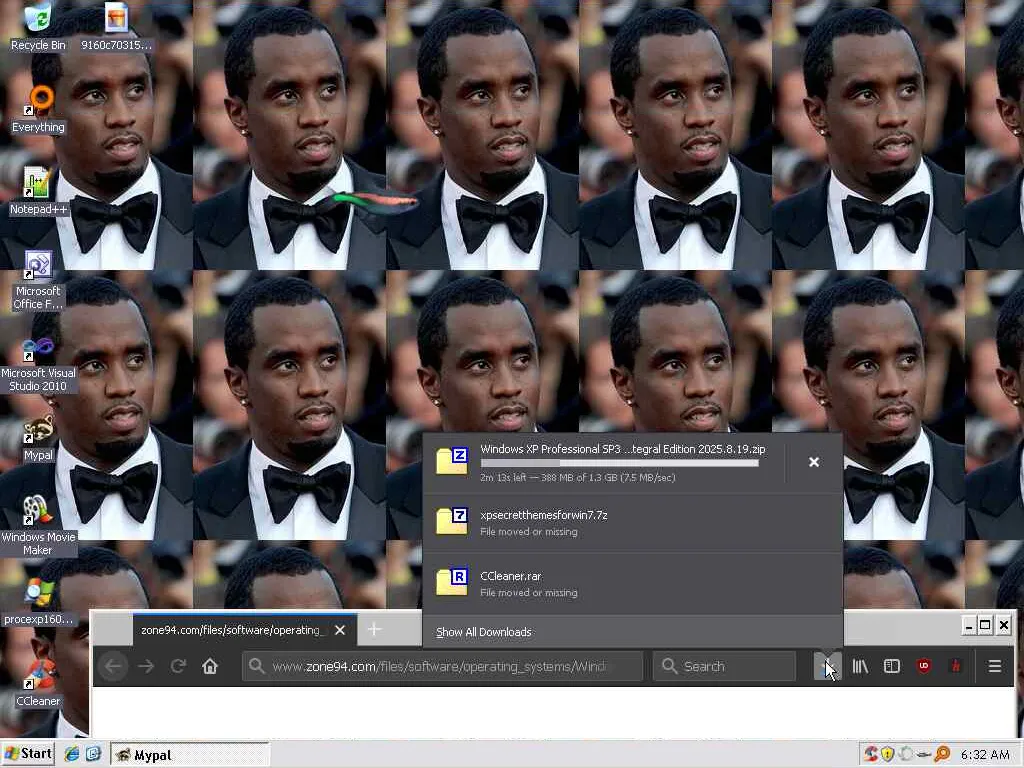
Task: Click Show All Downloads link
Action: 483,632
